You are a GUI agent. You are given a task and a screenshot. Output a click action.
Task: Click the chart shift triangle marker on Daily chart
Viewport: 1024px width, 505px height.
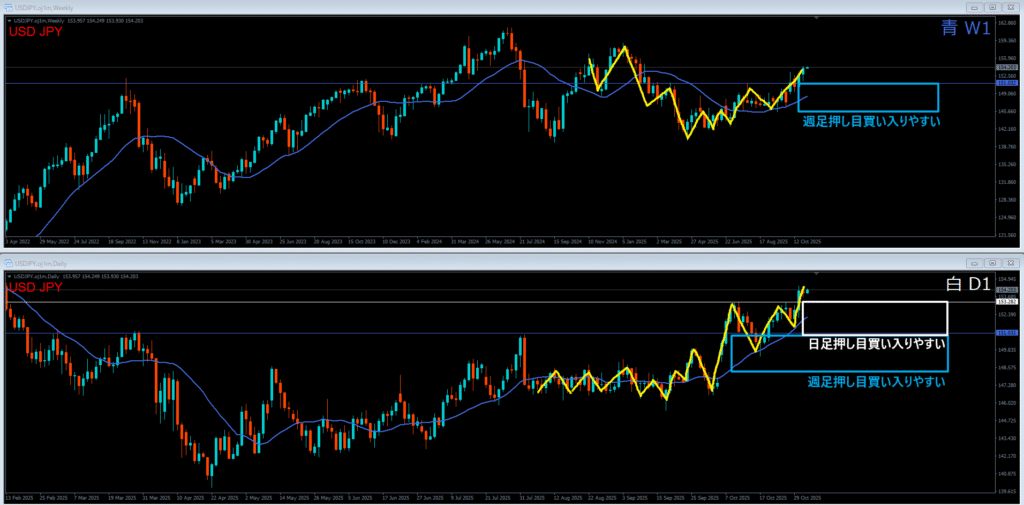click(817, 273)
